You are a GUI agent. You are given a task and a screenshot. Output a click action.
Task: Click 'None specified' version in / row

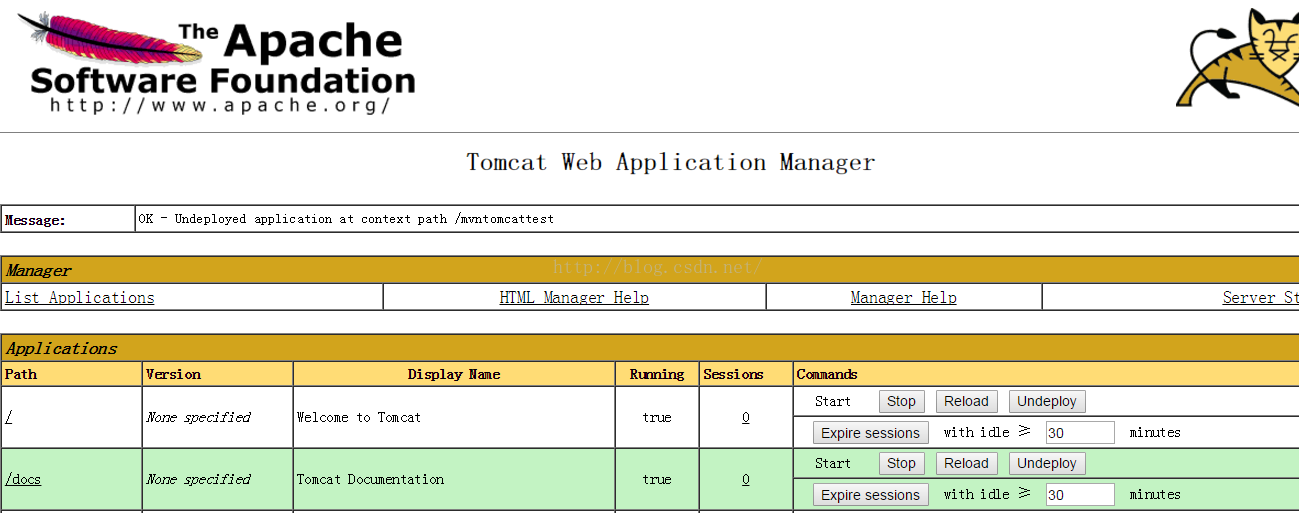click(198, 417)
